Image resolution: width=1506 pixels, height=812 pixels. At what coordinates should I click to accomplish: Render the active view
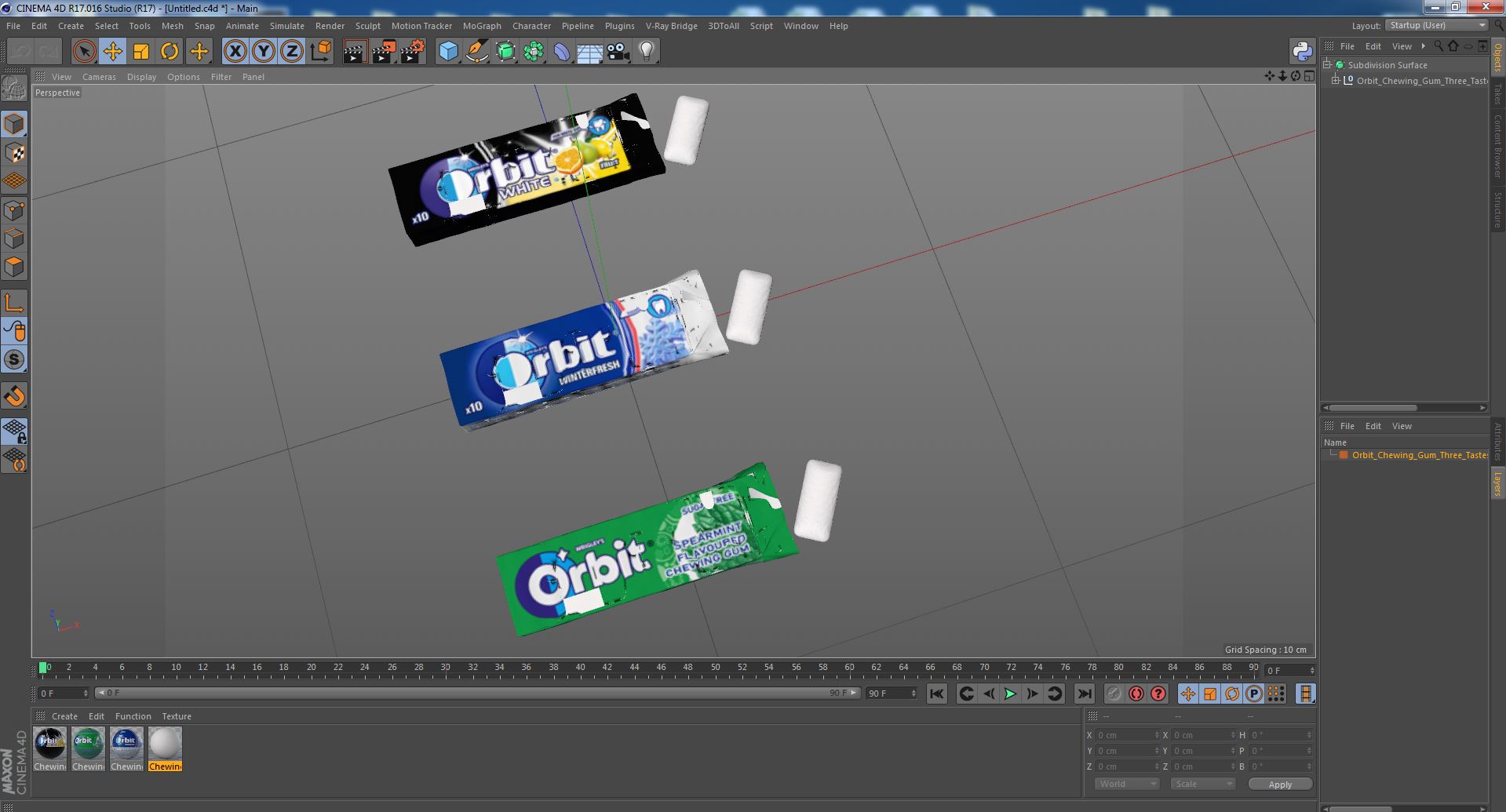[x=355, y=52]
